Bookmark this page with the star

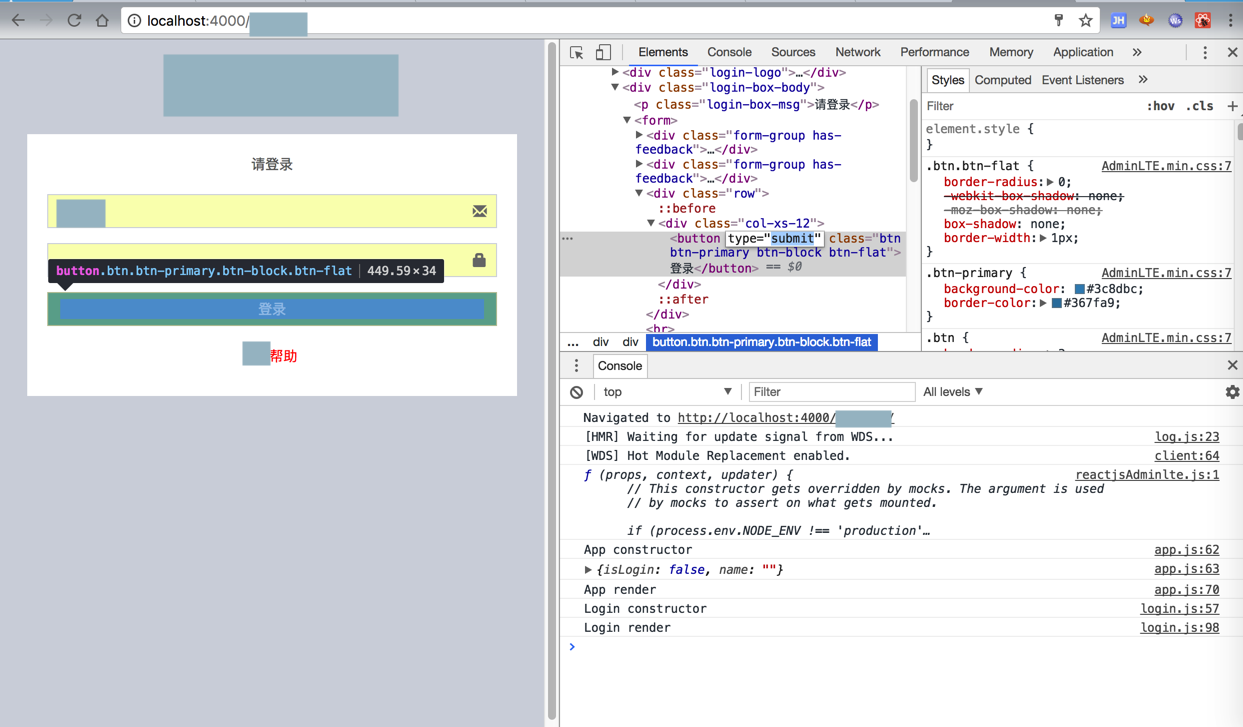click(1085, 20)
